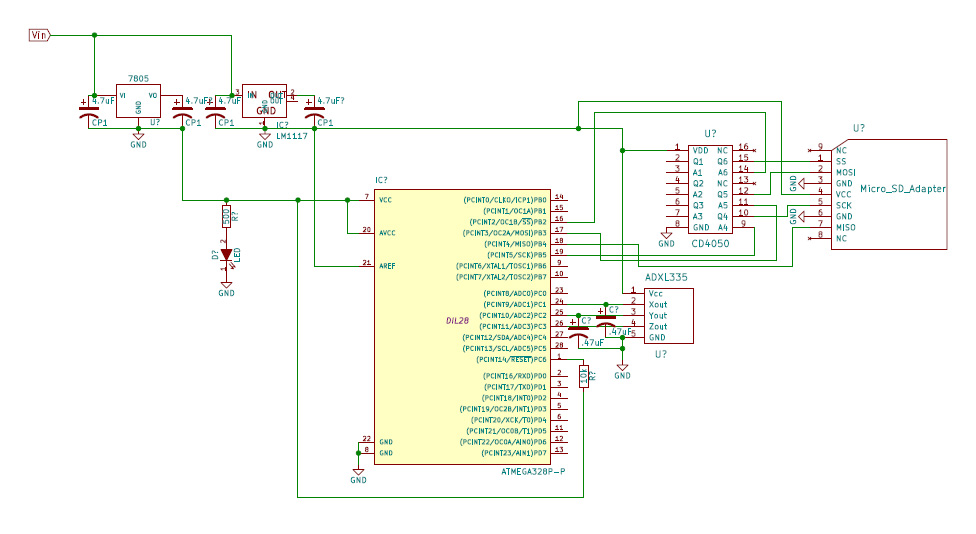Select the 7805 regulator symbol
The height and width of the screenshot is (534, 976).
(138, 101)
